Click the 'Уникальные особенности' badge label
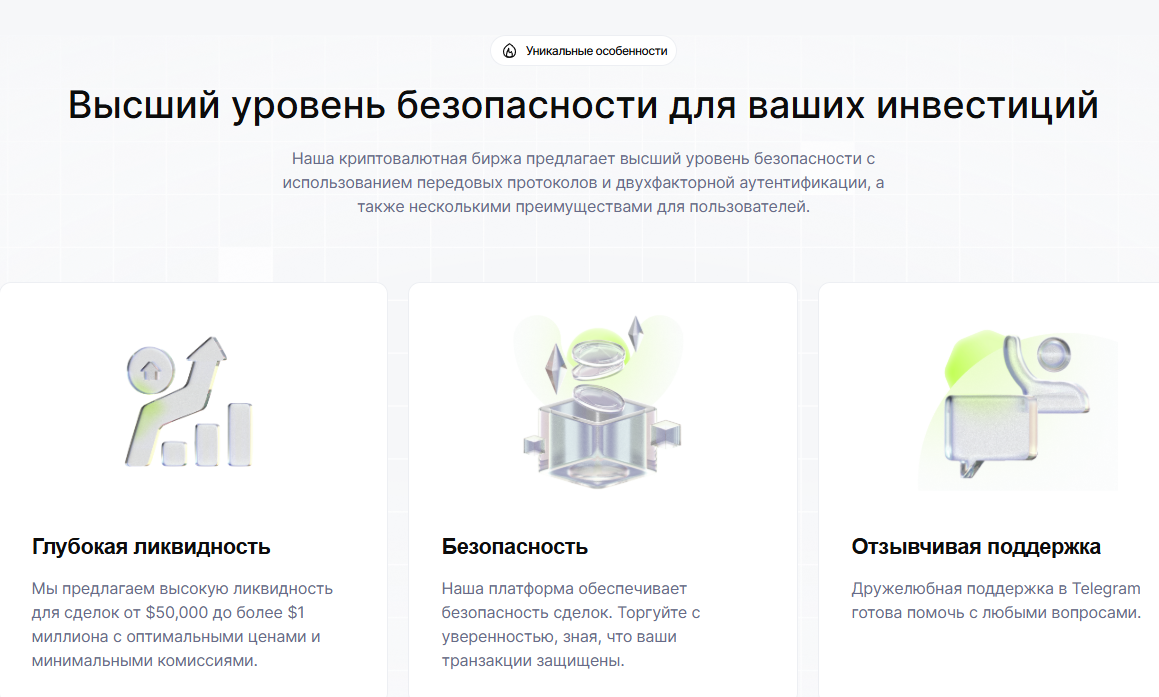The image size is (1159, 697). pyautogui.click(x=596, y=51)
